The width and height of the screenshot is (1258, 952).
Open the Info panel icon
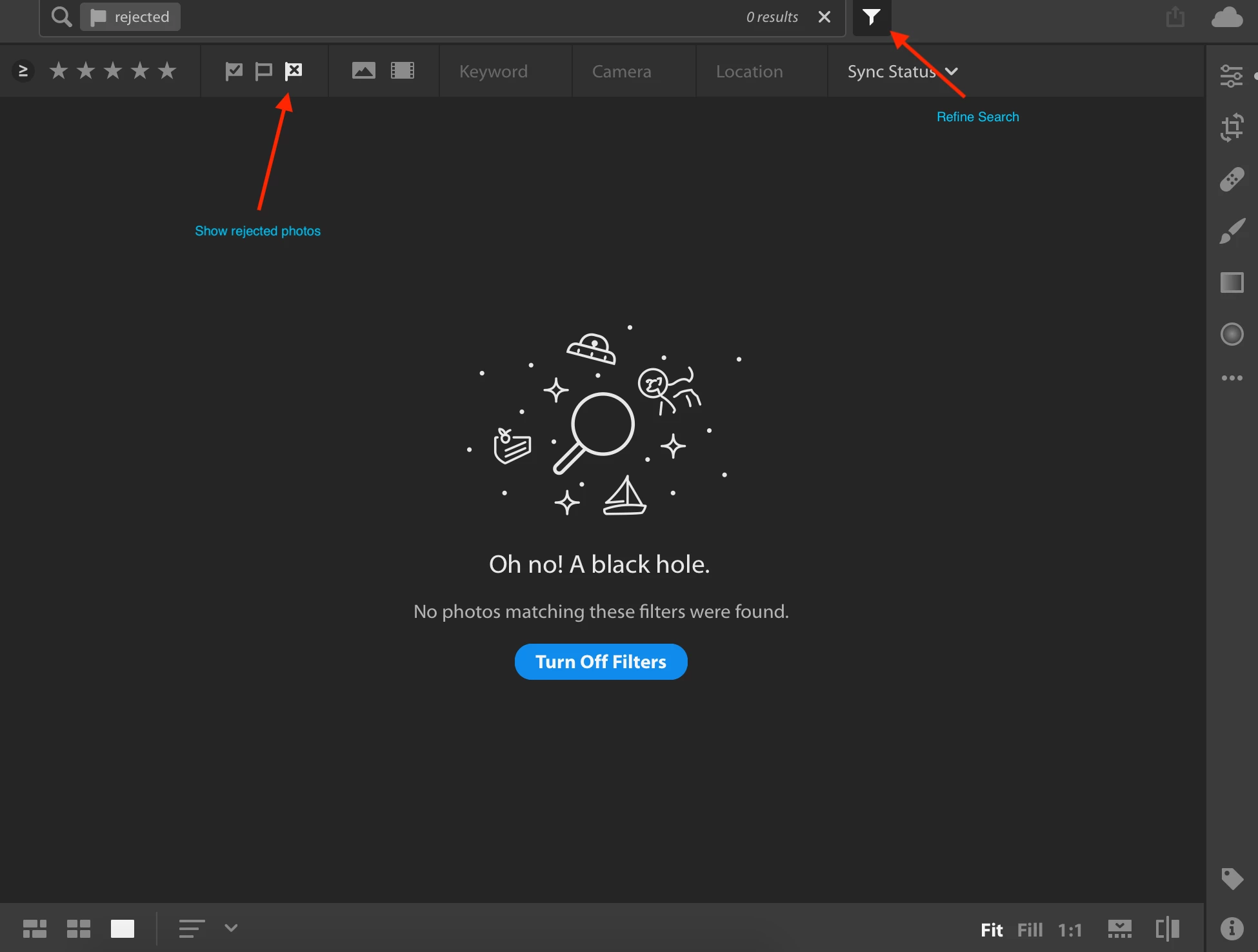1231,928
